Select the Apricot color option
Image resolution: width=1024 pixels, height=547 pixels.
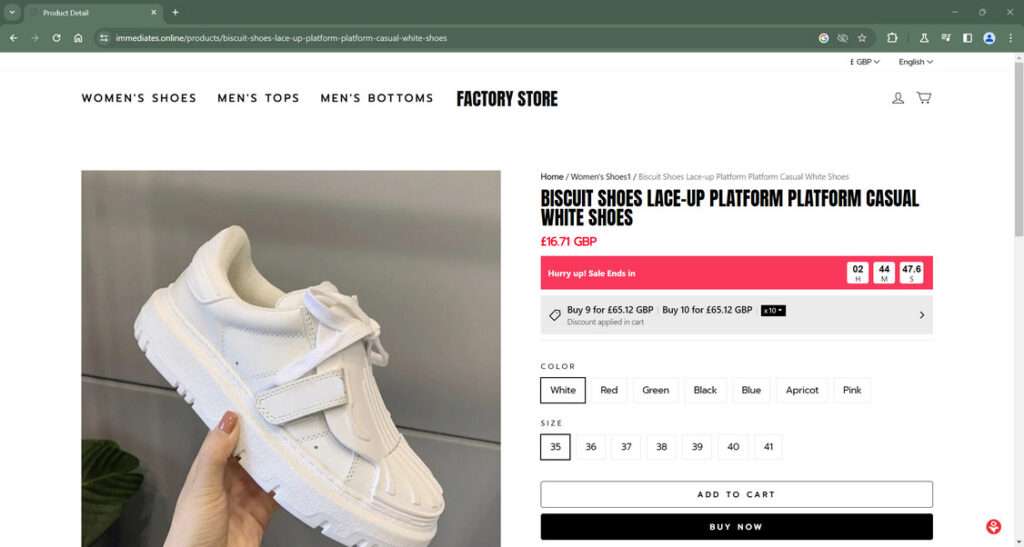tap(802, 390)
